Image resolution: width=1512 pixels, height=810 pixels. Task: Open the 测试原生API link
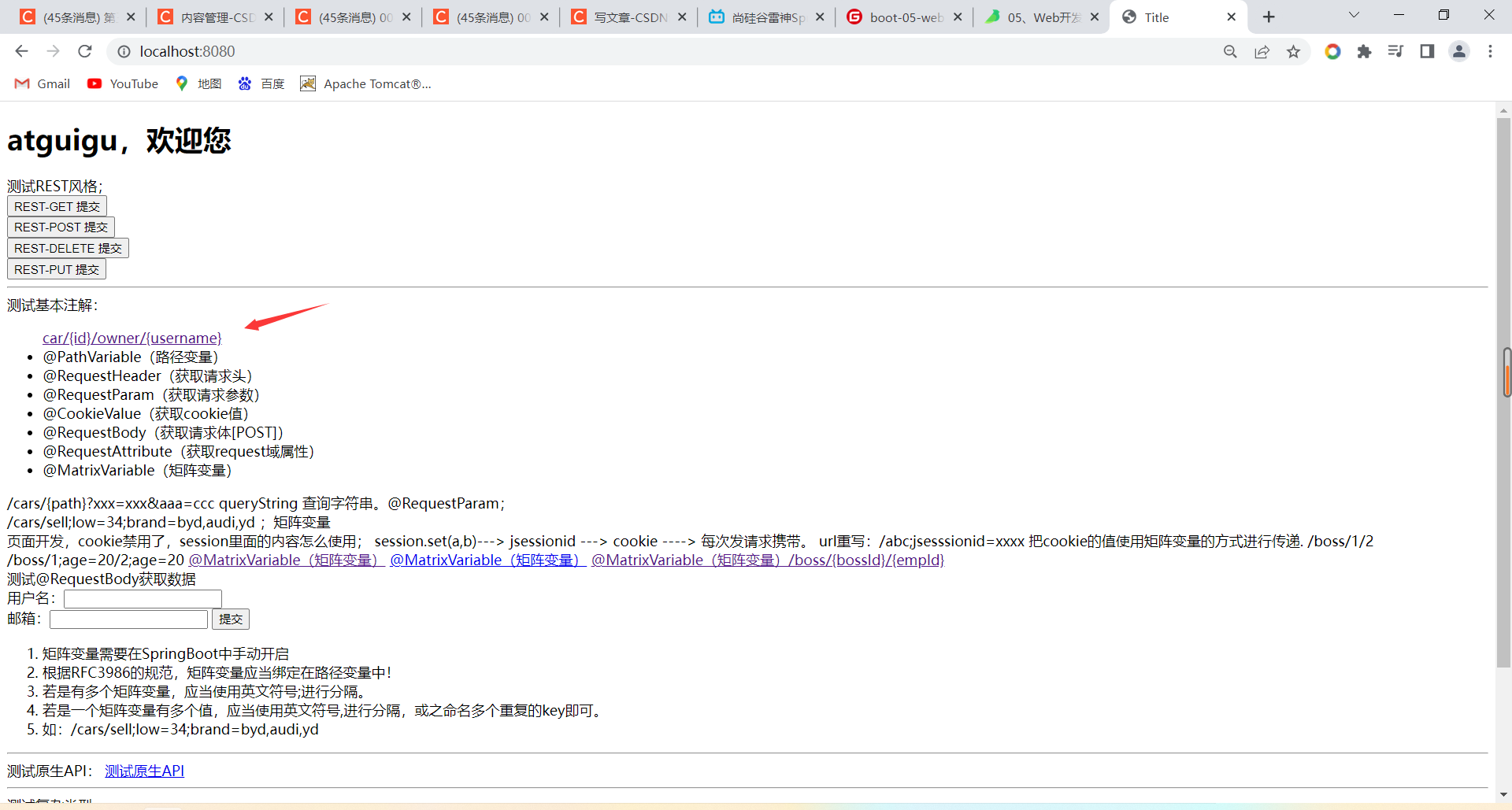[x=144, y=771]
